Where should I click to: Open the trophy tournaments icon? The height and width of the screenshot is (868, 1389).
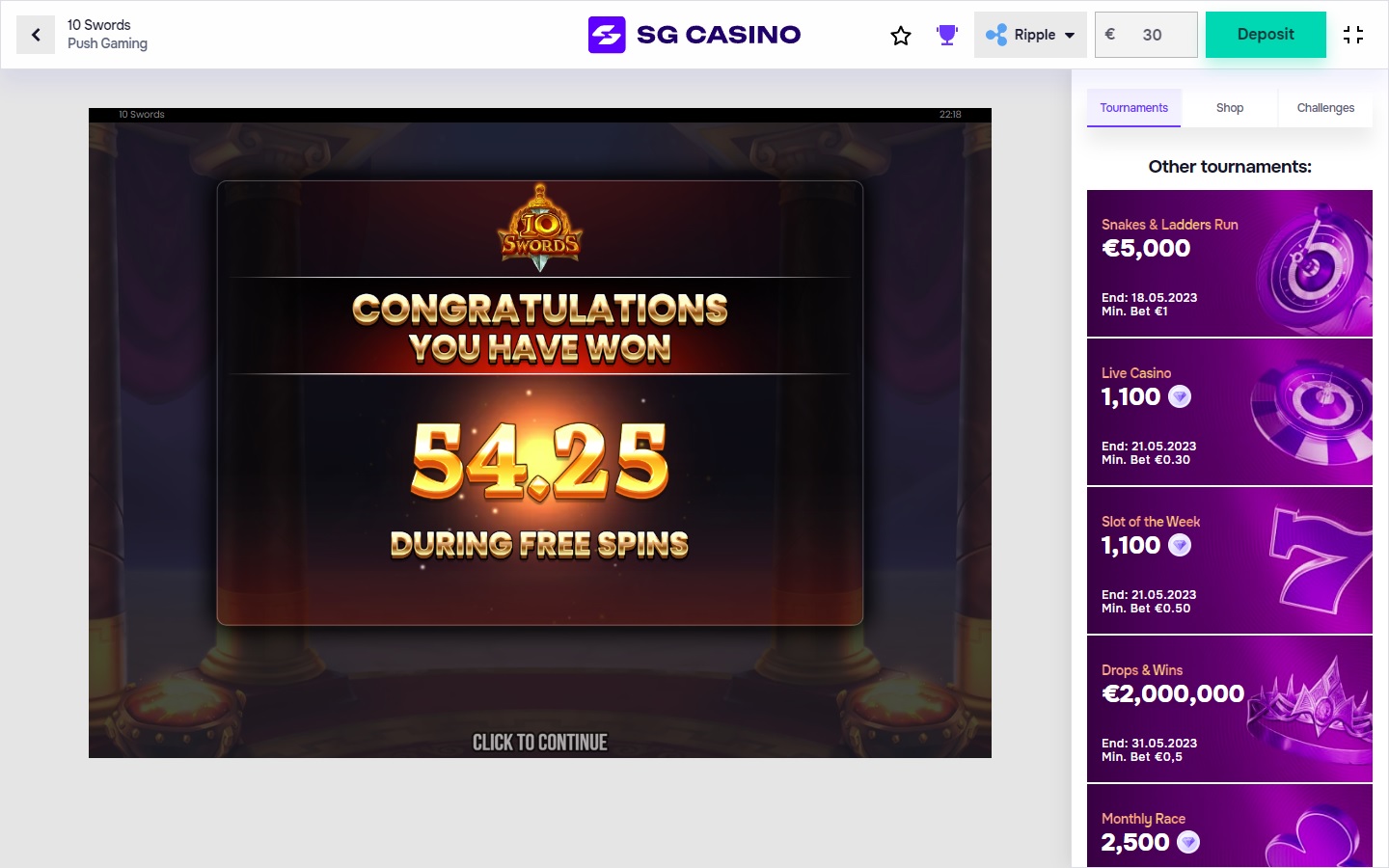click(x=947, y=35)
